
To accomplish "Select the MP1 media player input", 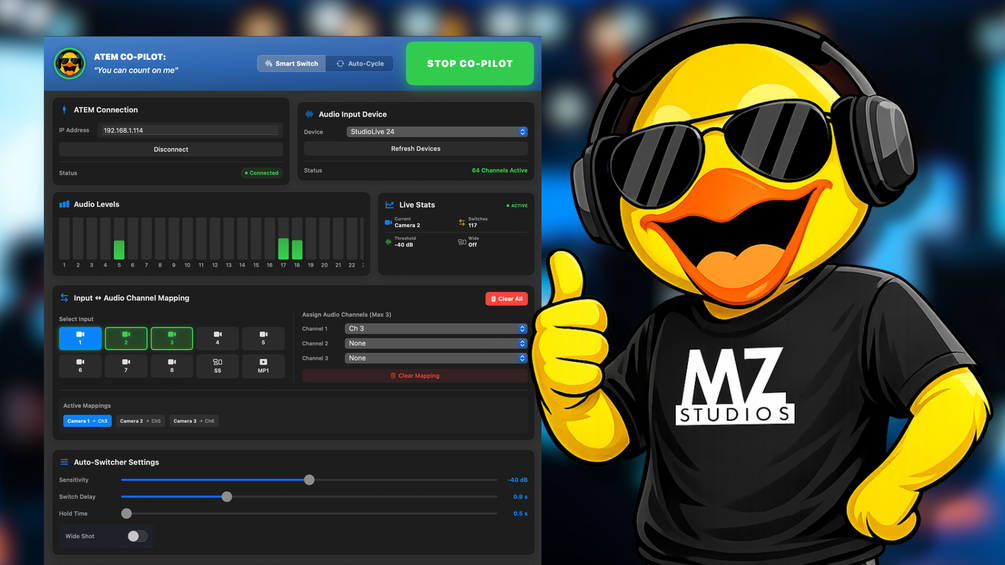I will 263,366.
